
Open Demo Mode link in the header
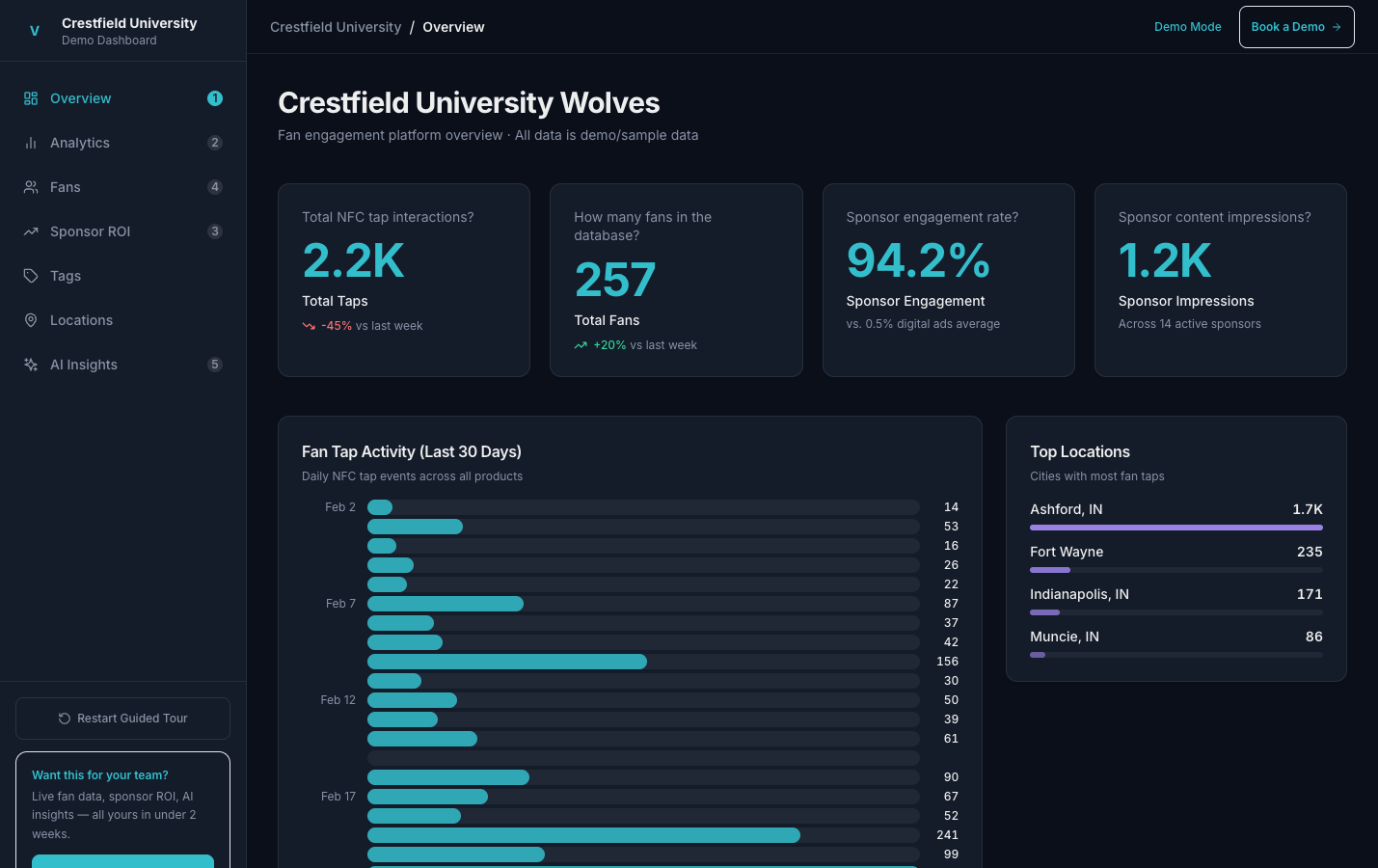coord(1187,27)
